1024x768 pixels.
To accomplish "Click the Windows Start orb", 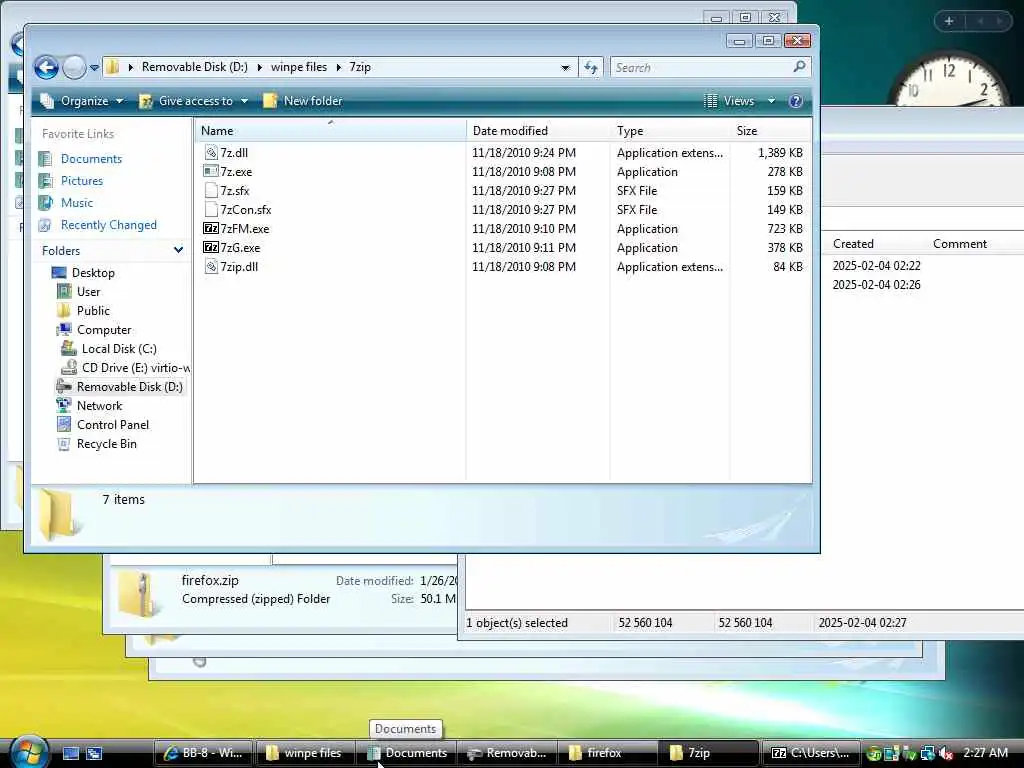I will click(x=29, y=752).
